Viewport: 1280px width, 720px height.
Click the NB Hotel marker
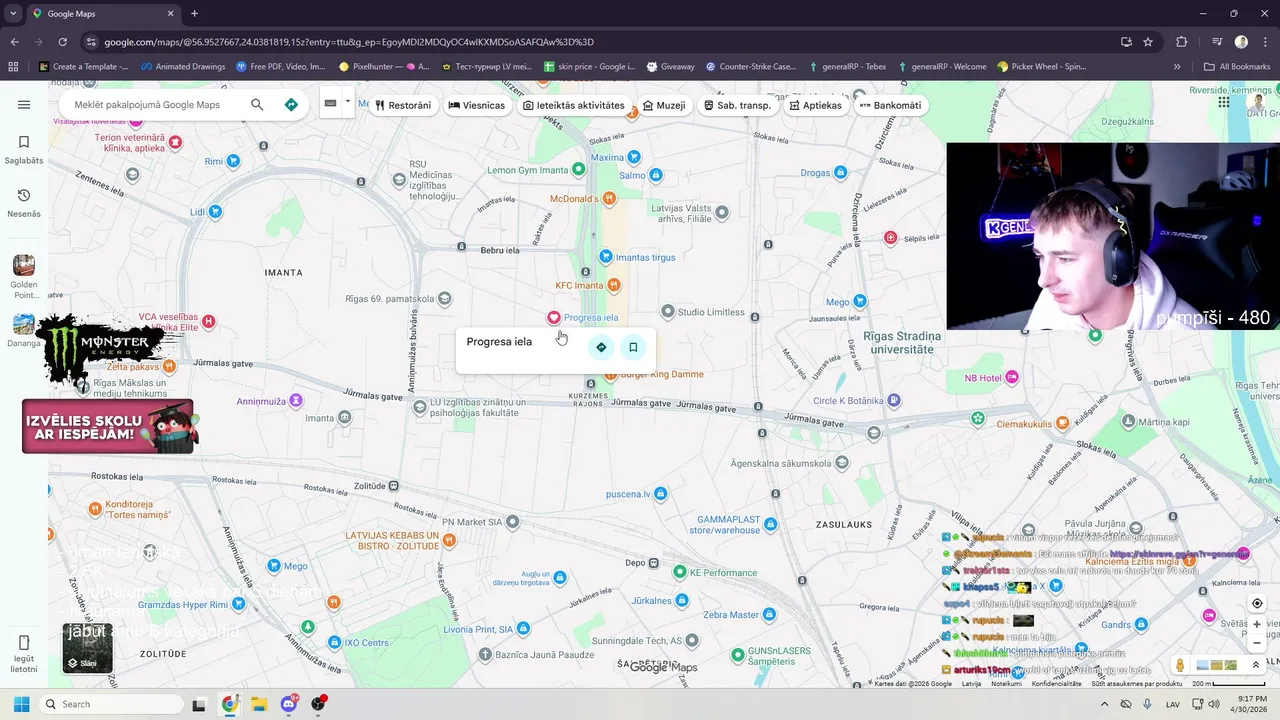[1012, 377]
